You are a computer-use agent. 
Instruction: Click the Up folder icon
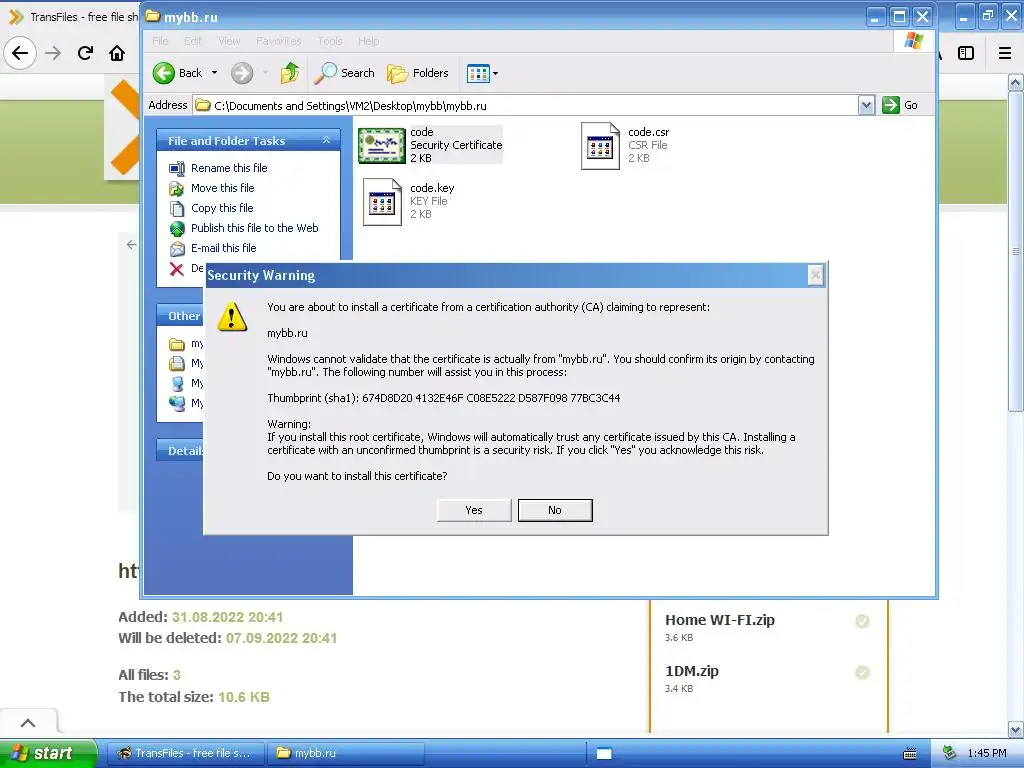pyautogui.click(x=289, y=73)
